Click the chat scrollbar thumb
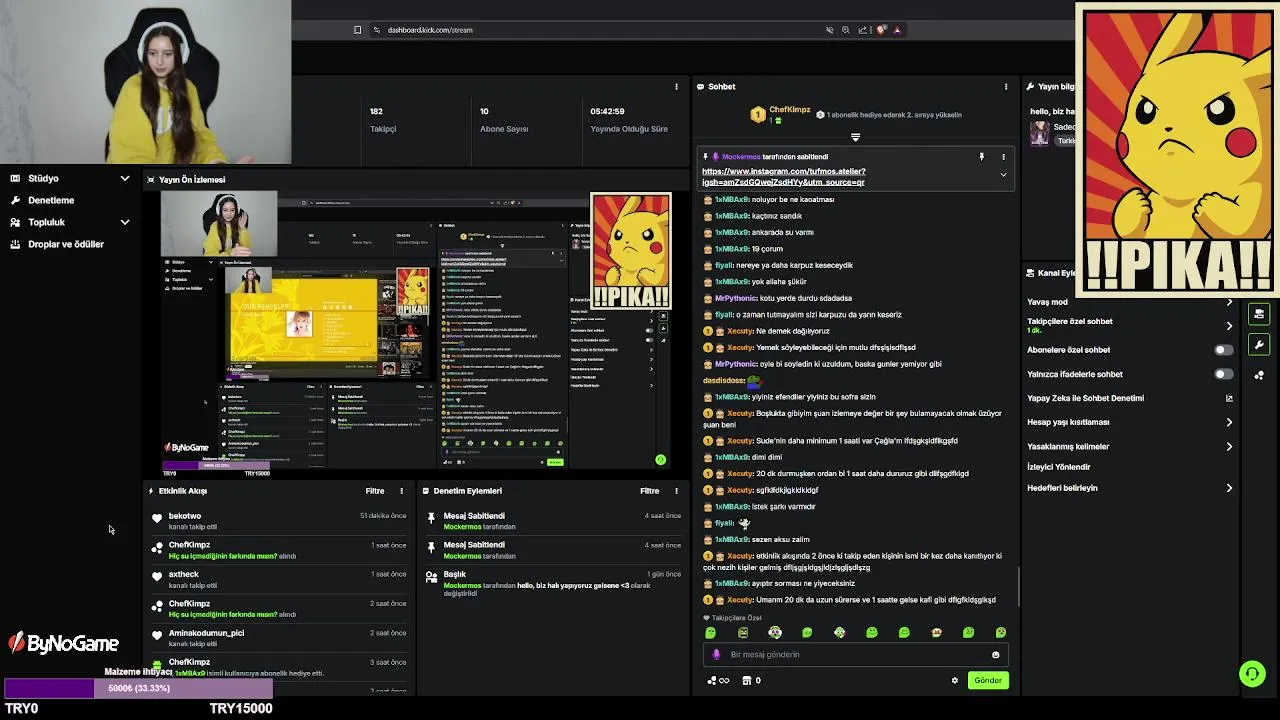Viewport: 1280px width, 720px height. pyautogui.click(x=1018, y=587)
